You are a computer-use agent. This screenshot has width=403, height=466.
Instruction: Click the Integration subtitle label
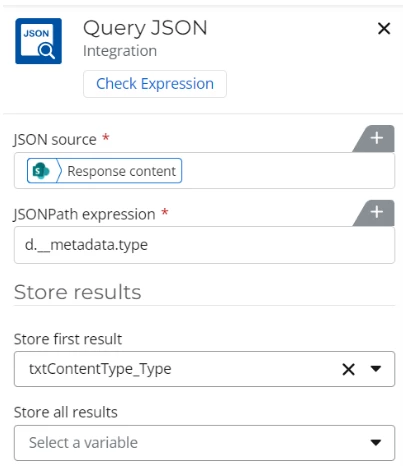(x=120, y=51)
